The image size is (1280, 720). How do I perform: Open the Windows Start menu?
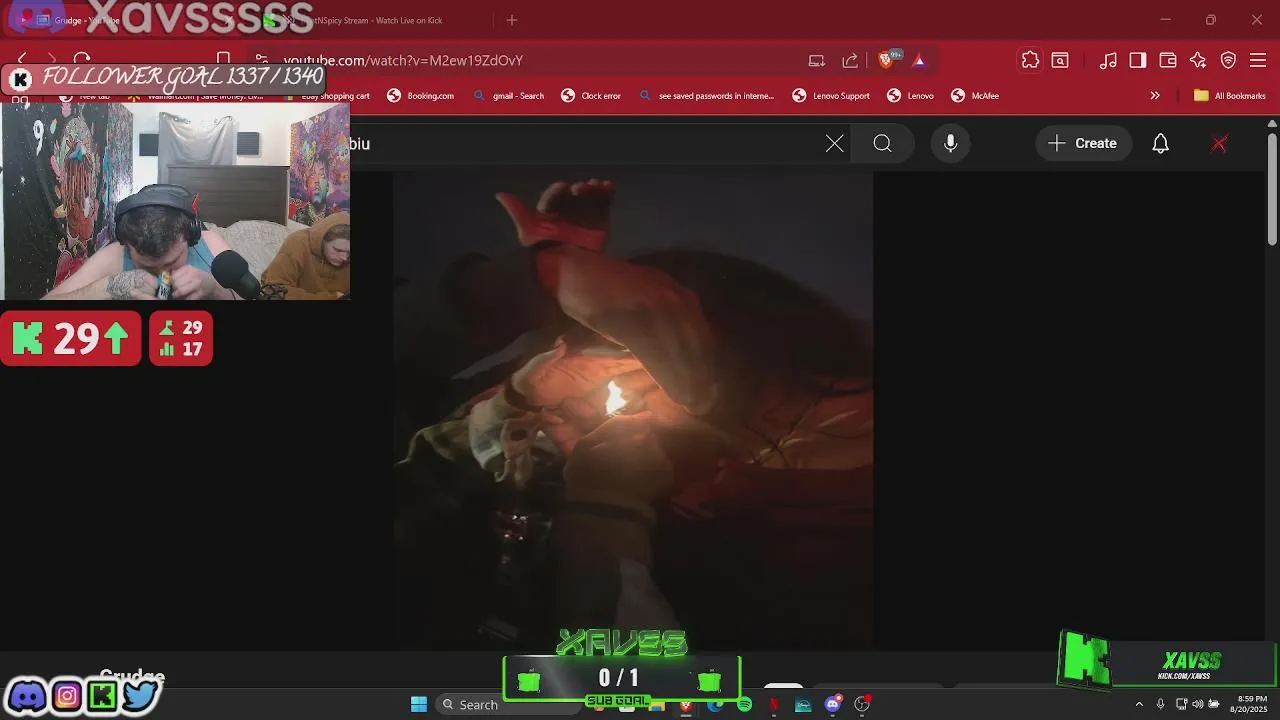pyautogui.click(x=419, y=704)
